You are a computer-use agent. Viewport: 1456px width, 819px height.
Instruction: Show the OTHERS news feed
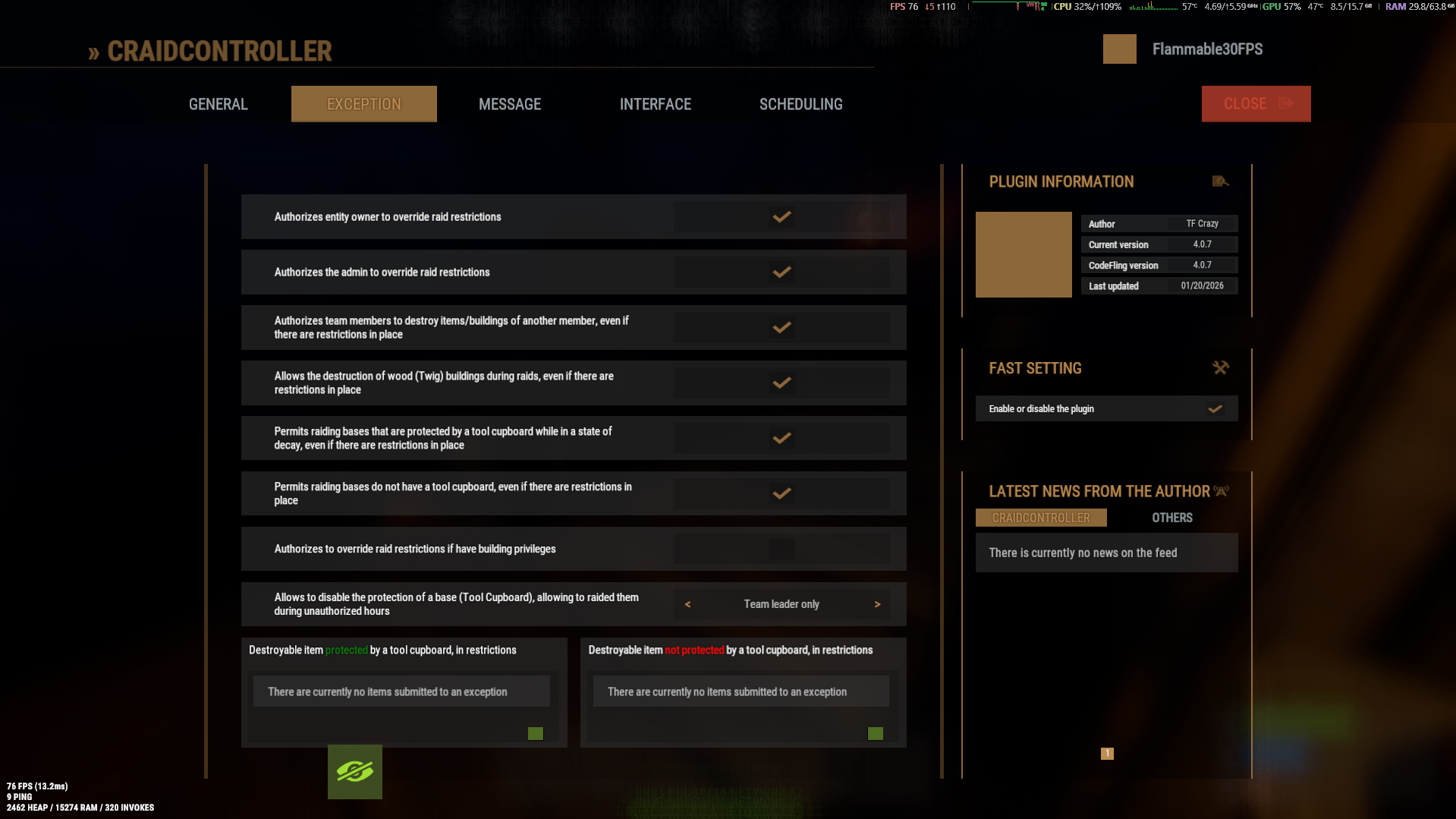click(x=1172, y=518)
